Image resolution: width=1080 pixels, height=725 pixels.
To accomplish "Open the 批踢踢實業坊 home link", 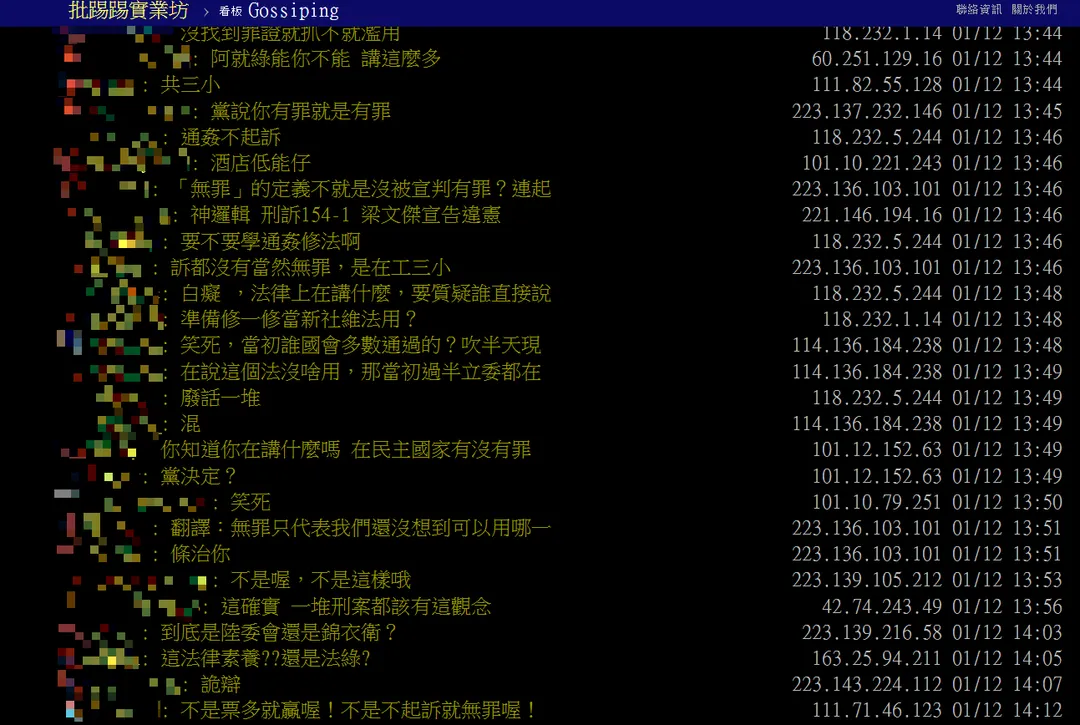I will pyautogui.click(x=129, y=10).
